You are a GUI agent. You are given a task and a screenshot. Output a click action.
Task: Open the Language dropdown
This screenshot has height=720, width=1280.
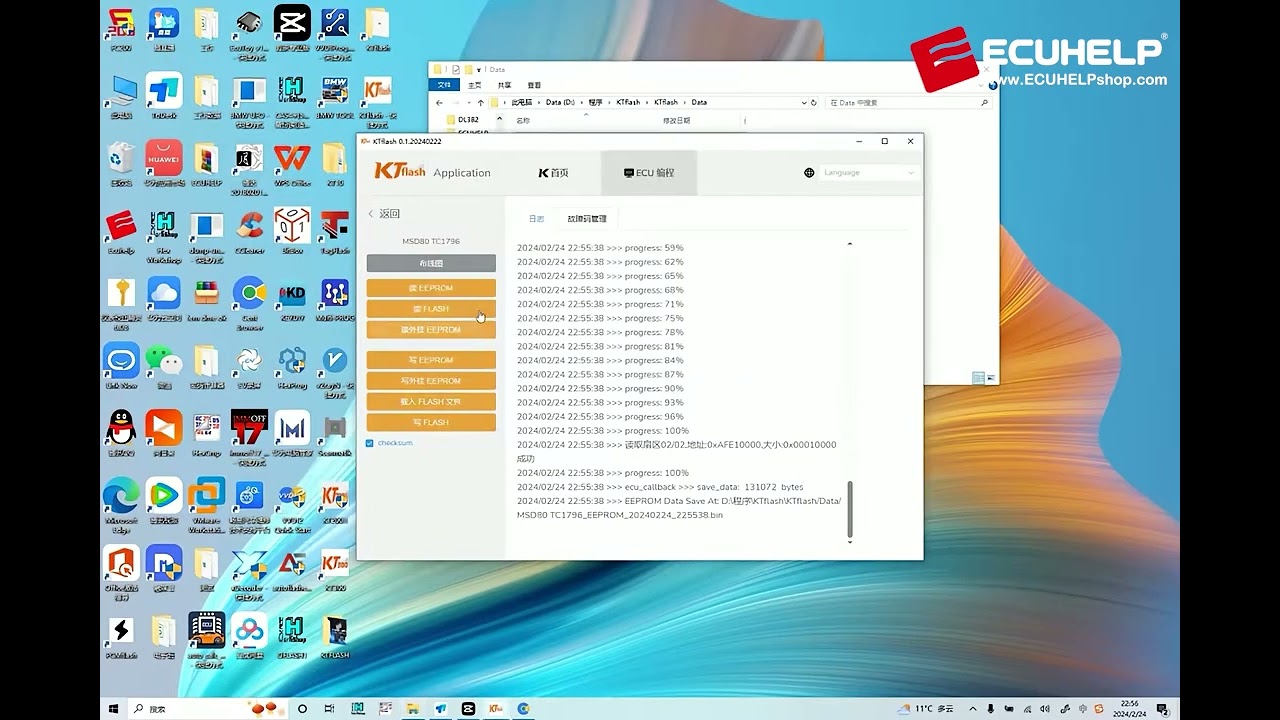tap(868, 173)
